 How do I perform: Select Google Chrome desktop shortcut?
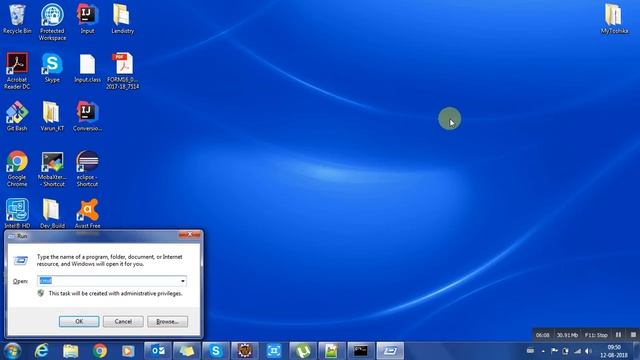coord(17,169)
